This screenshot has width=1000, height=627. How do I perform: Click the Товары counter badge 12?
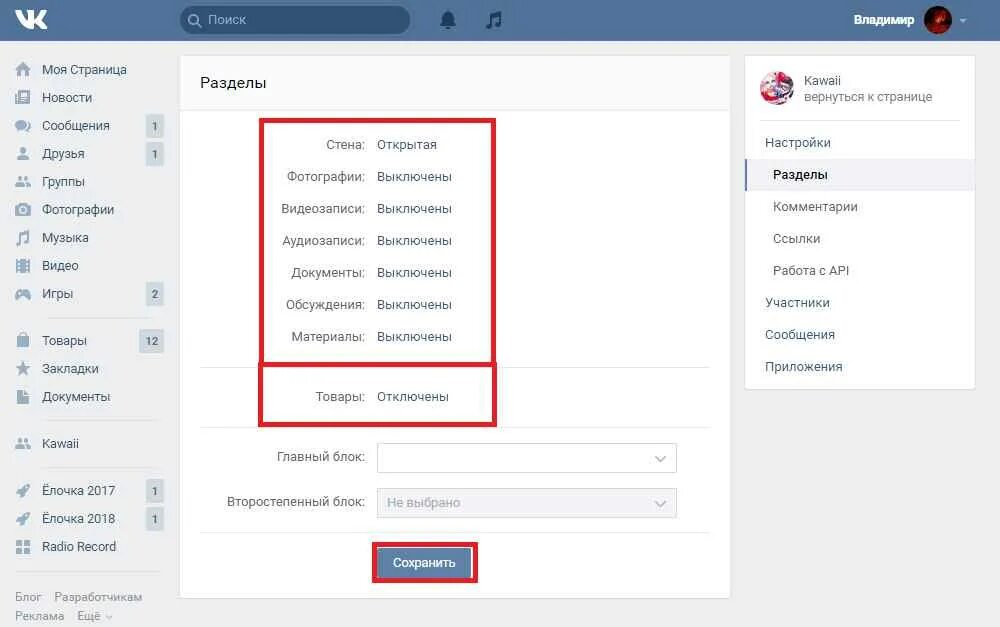coord(152,341)
